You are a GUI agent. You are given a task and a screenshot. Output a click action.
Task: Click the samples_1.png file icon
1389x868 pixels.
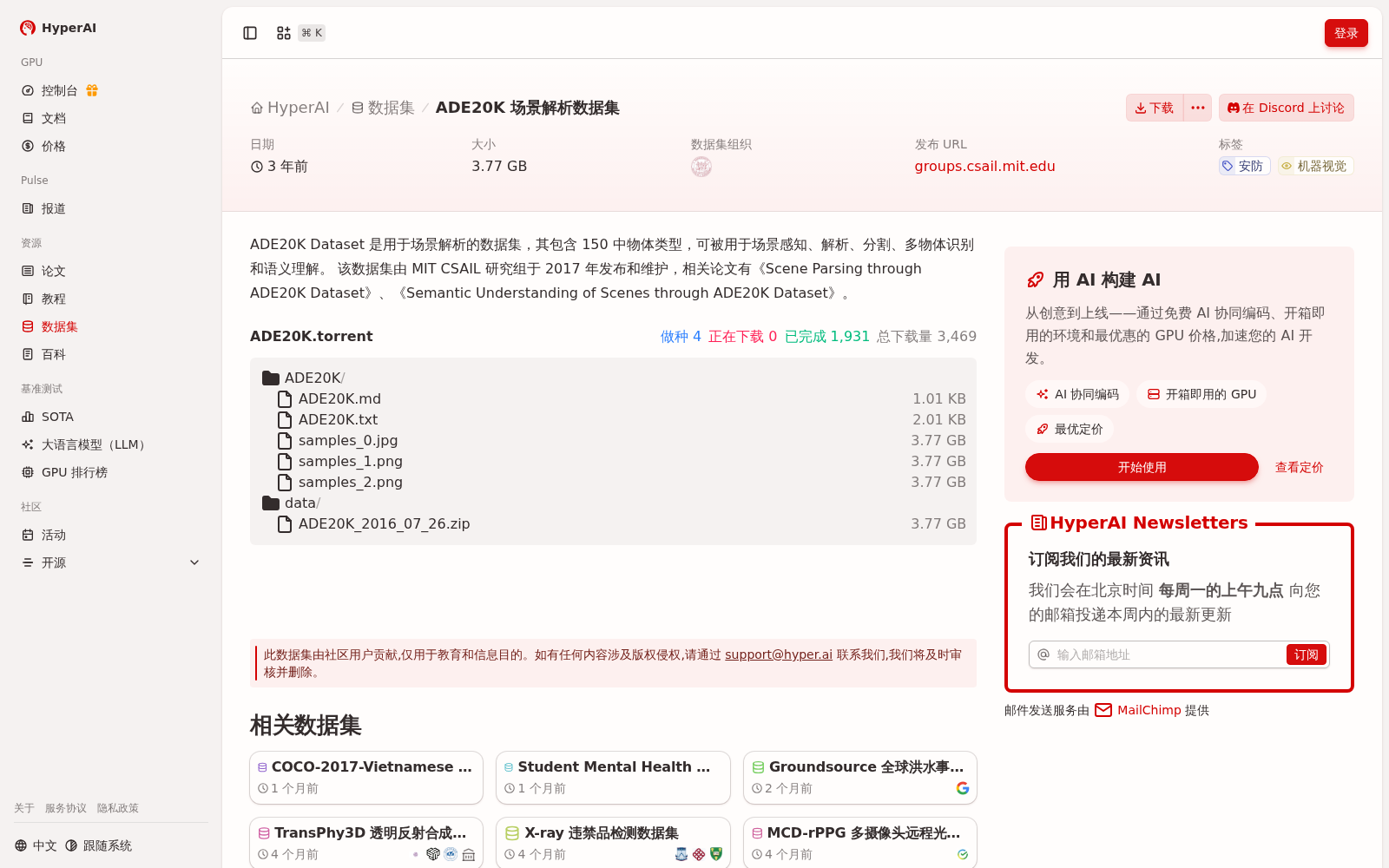(x=284, y=462)
